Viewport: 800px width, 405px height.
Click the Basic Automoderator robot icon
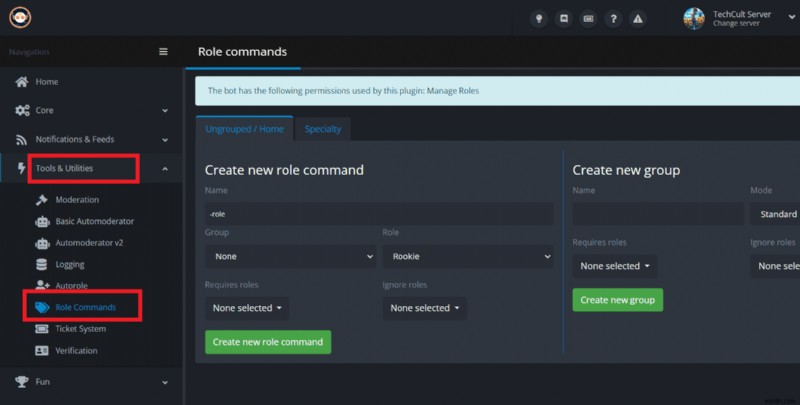(42, 221)
